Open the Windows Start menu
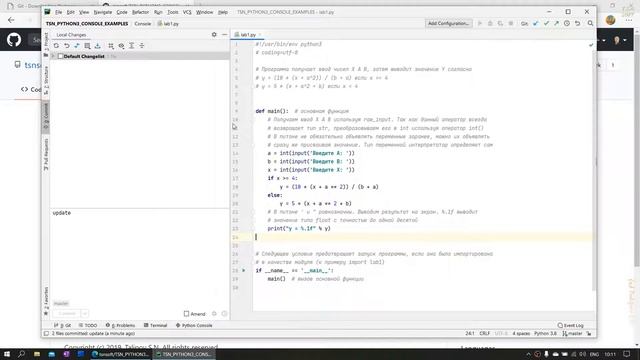The height and width of the screenshot is (360, 640). coord(7,354)
